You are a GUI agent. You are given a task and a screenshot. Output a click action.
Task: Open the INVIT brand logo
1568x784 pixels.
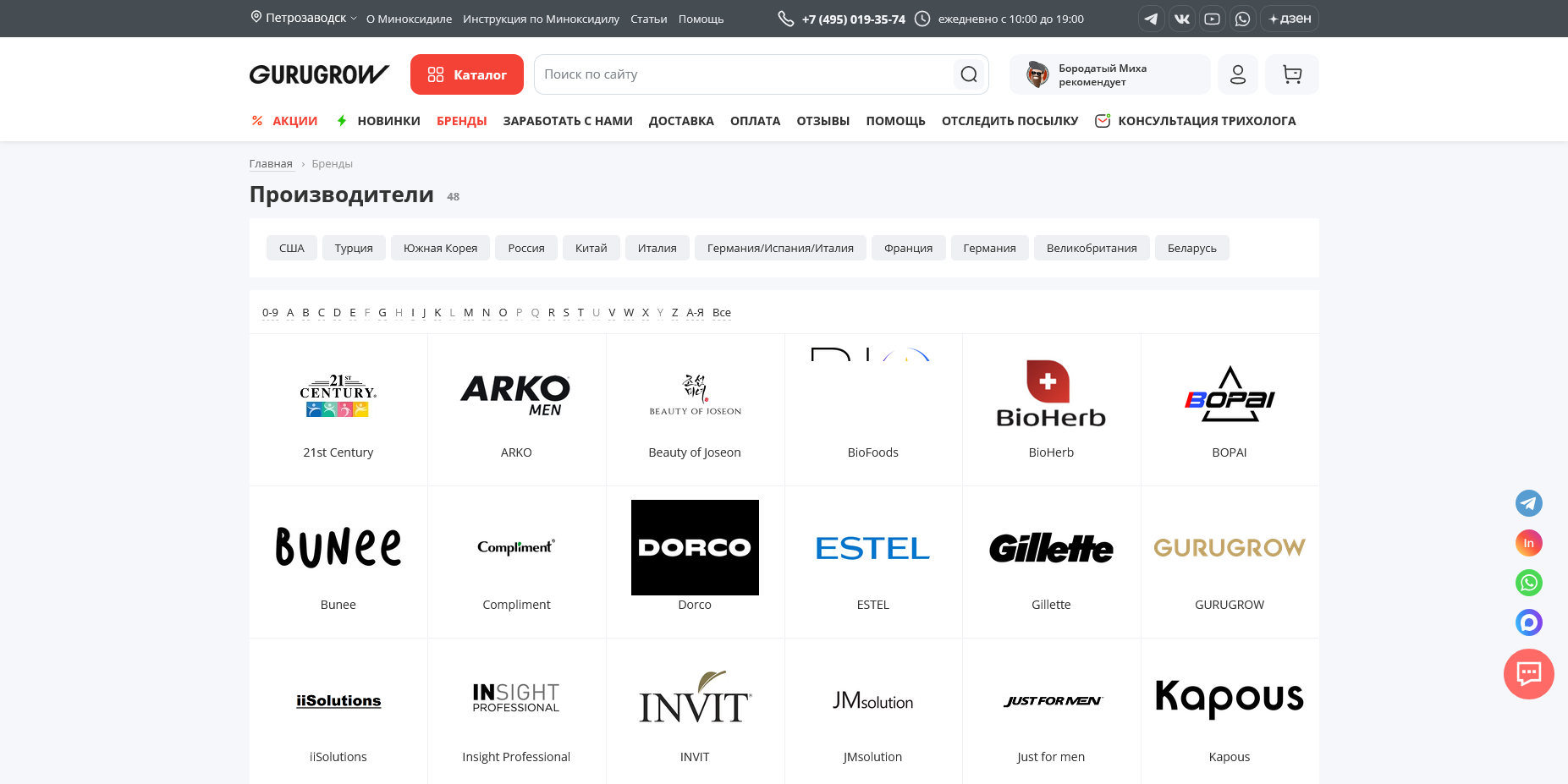[x=695, y=698]
